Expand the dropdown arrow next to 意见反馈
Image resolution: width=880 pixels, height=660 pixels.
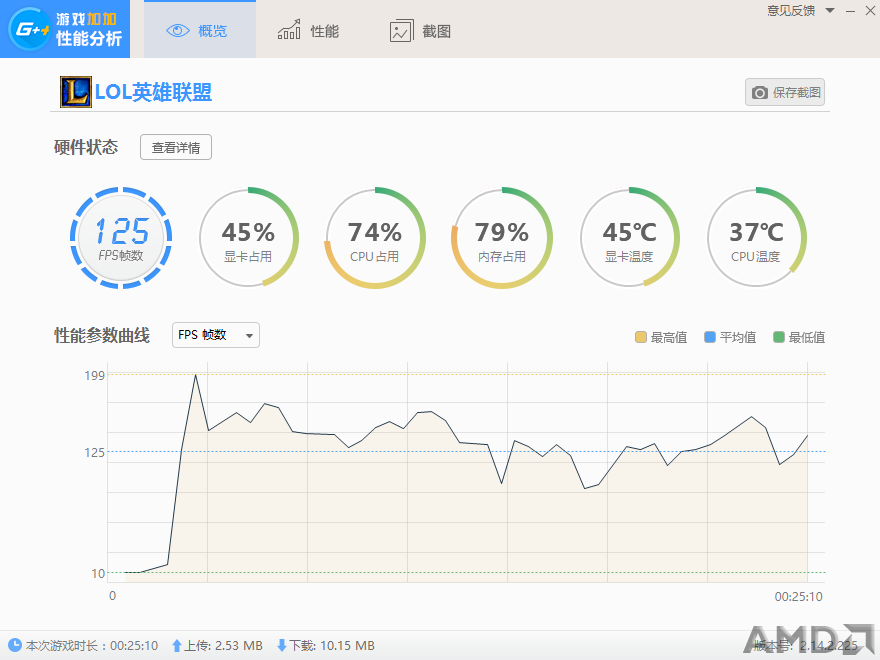(830, 11)
